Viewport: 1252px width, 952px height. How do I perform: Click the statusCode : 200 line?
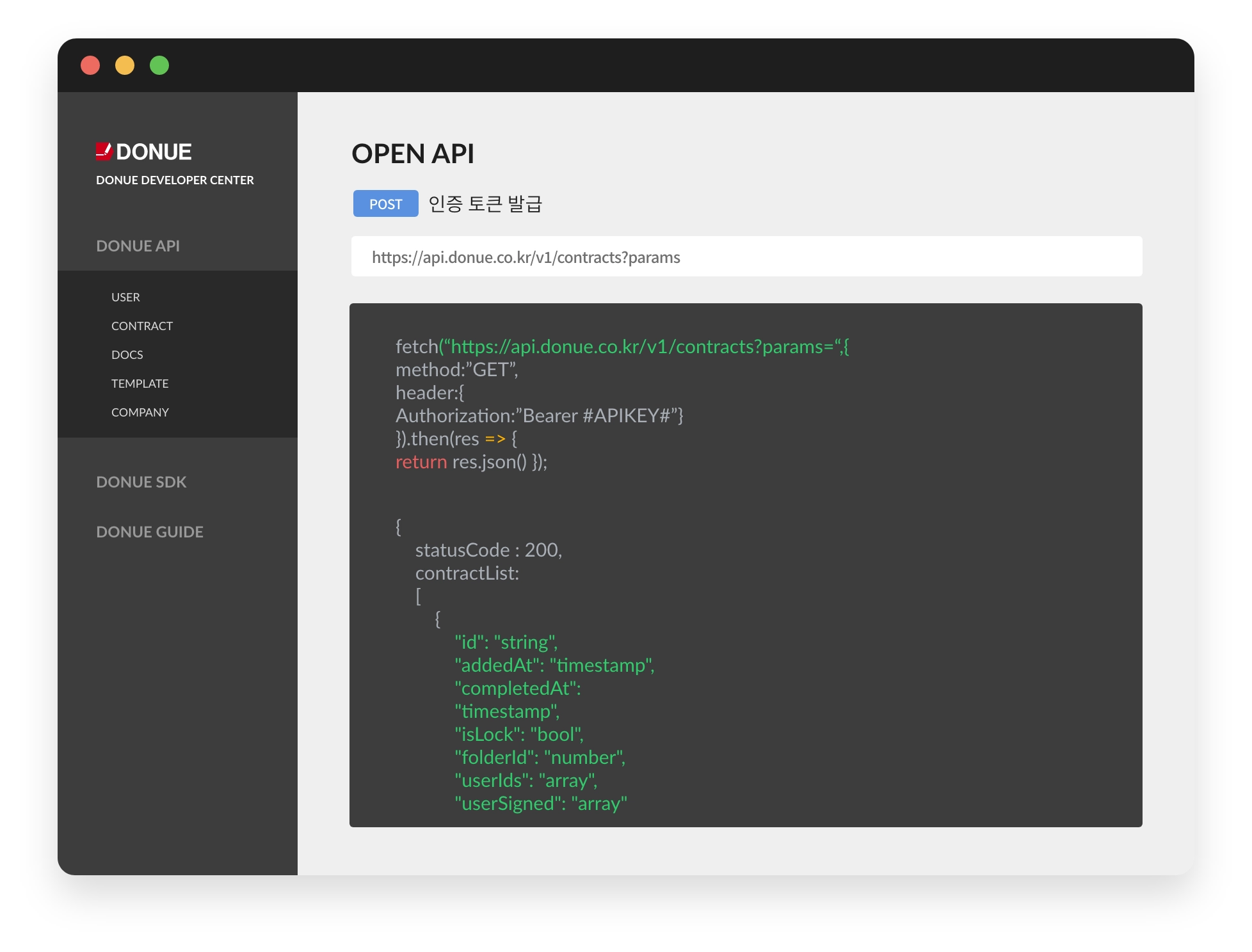click(488, 550)
